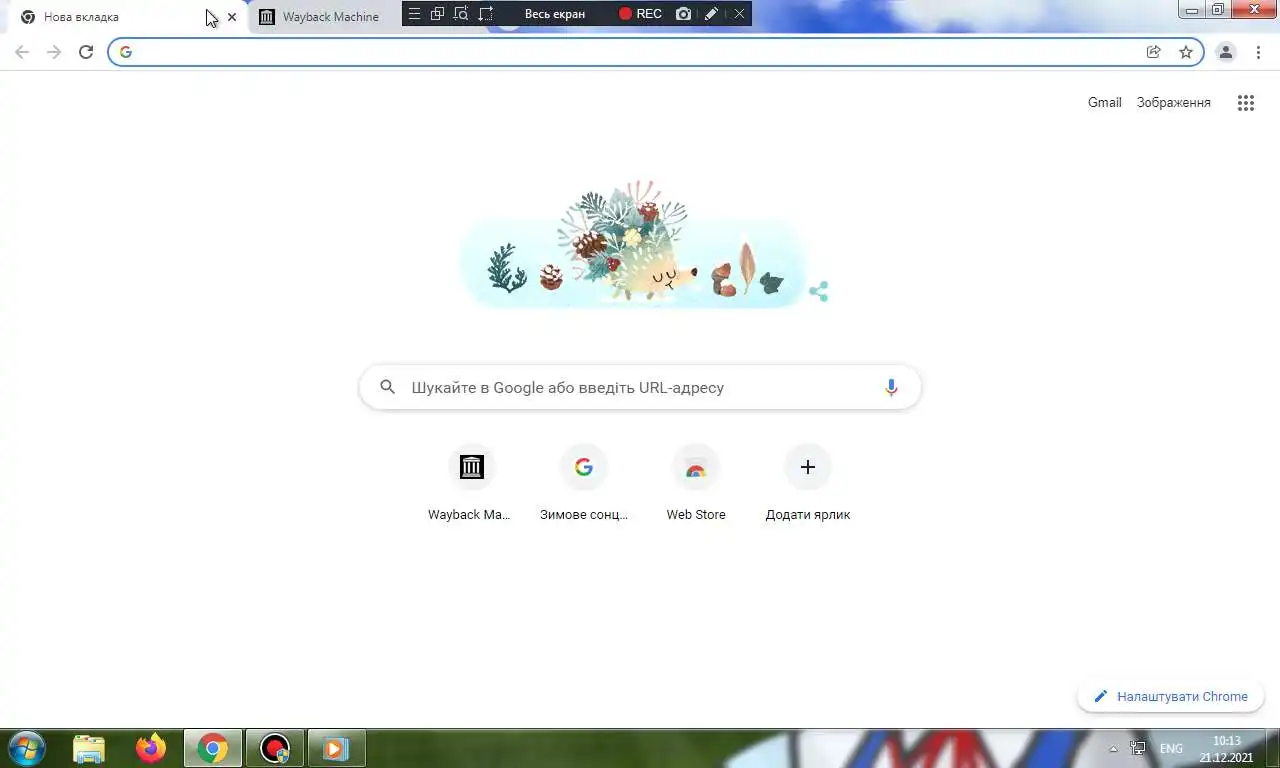Reload the page with the refresh icon
The width and height of the screenshot is (1280, 768).
pyautogui.click(x=86, y=52)
